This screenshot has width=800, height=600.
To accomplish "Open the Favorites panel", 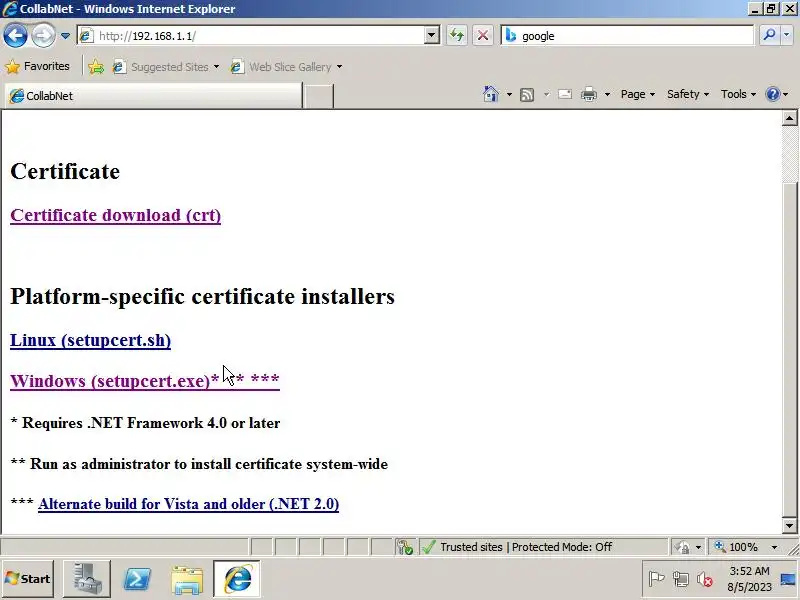I will (x=37, y=66).
